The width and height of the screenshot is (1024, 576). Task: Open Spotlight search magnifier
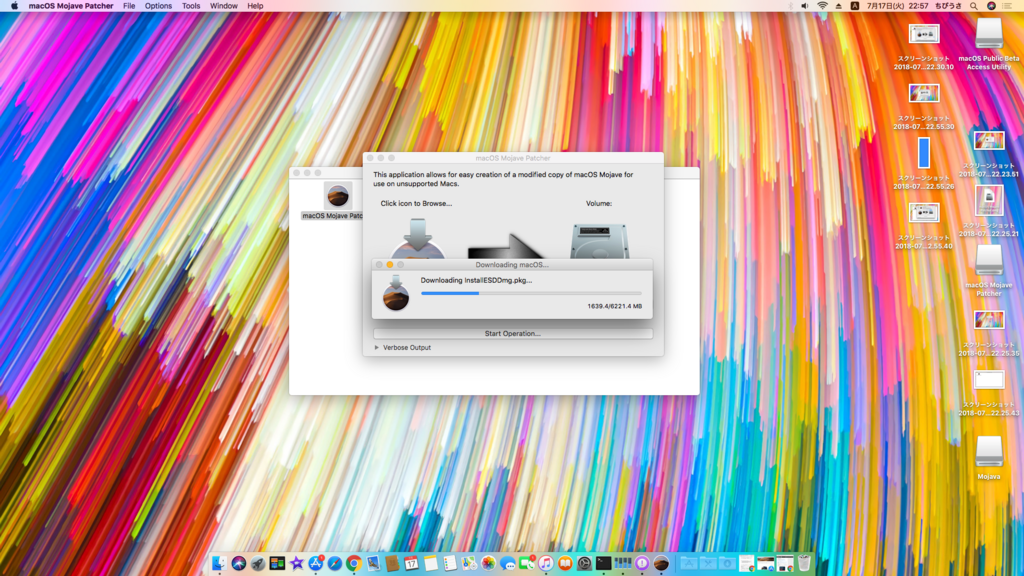coord(974,6)
